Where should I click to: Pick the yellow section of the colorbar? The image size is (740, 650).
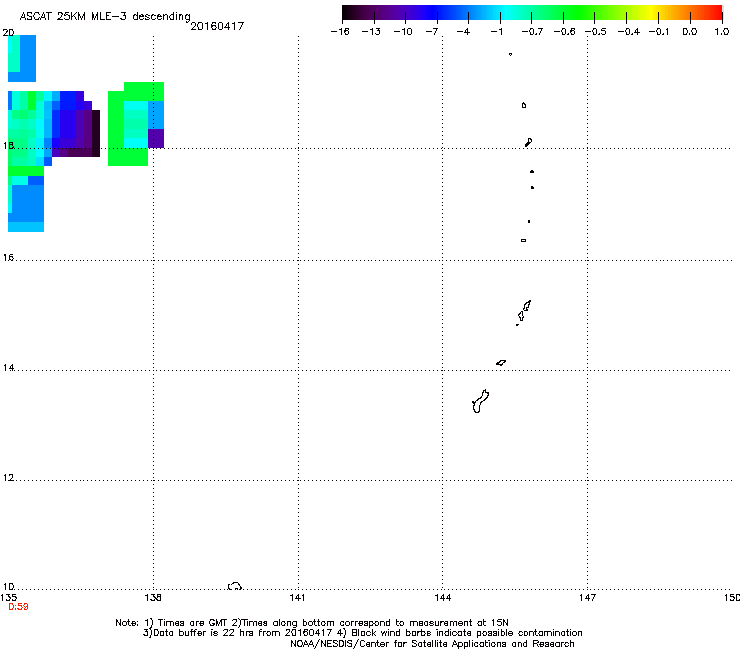pyautogui.click(x=651, y=13)
